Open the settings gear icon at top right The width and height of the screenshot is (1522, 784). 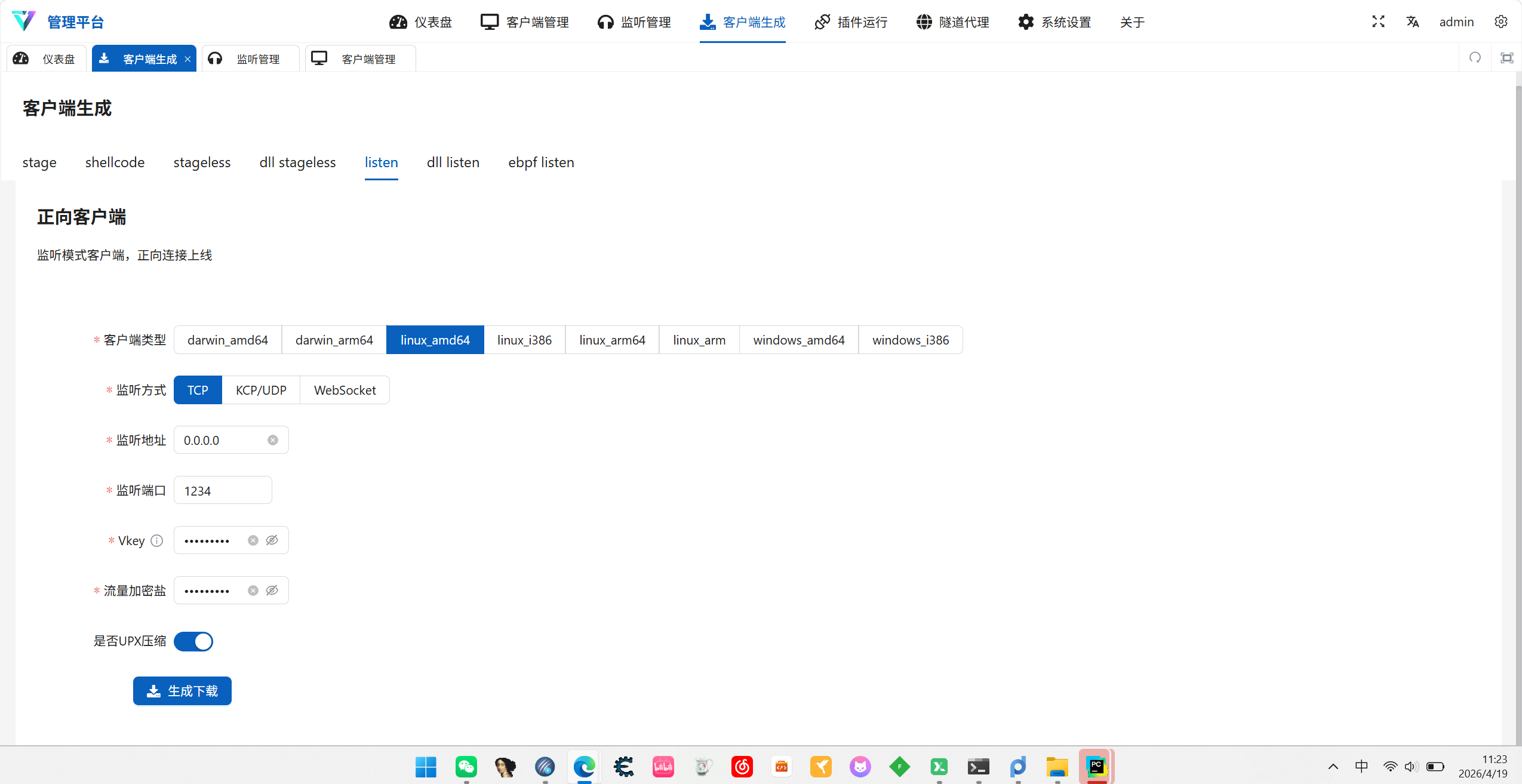(1501, 21)
